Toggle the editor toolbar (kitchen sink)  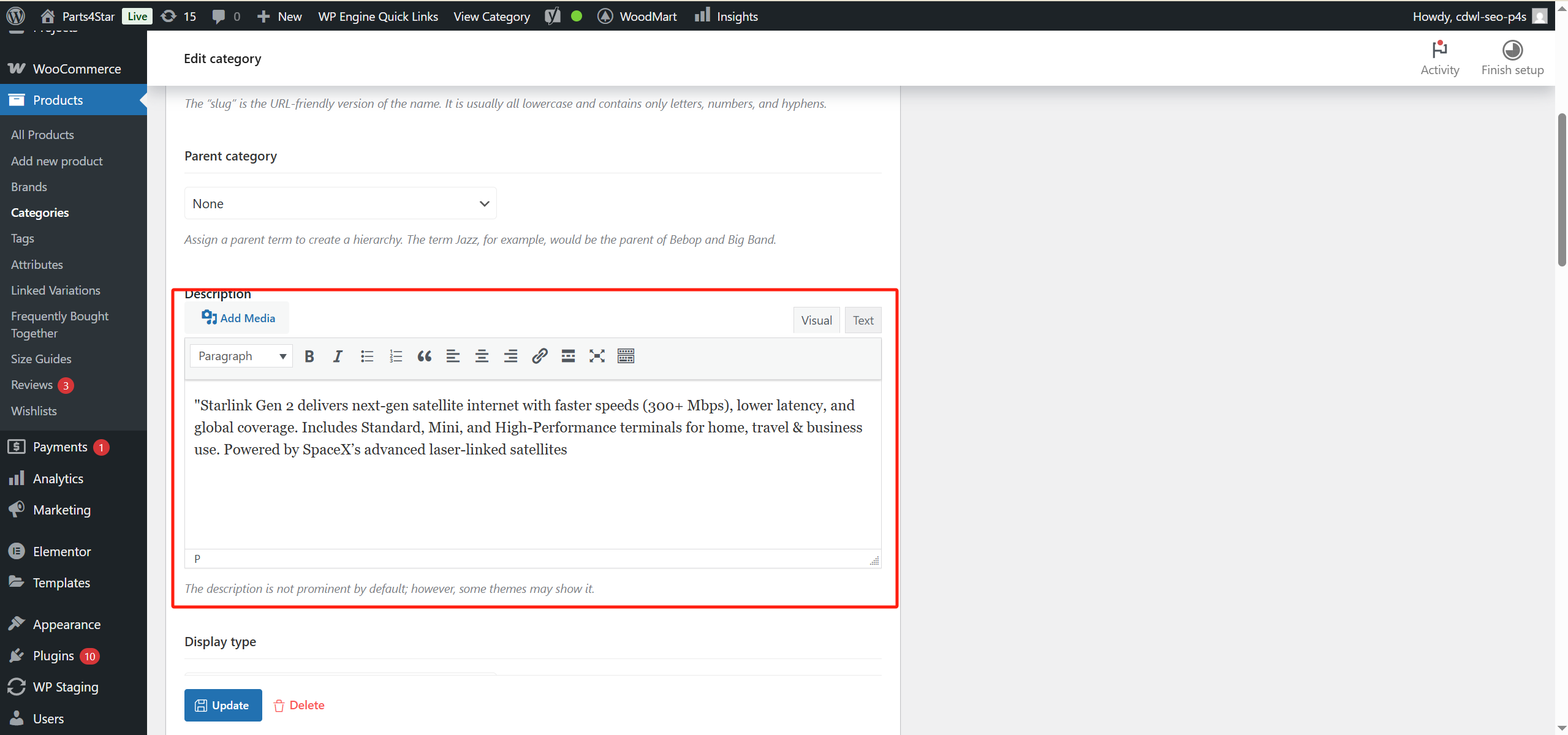pos(626,356)
